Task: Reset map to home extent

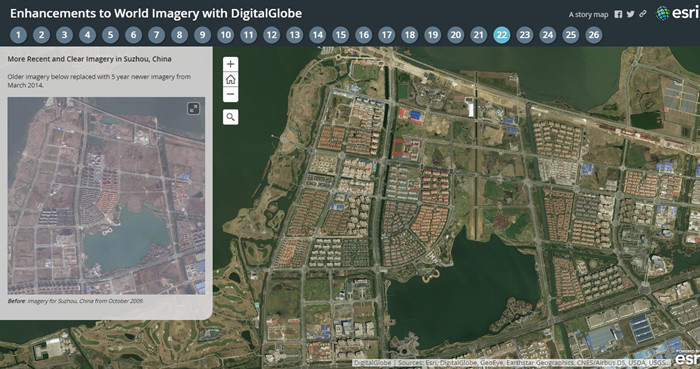Action: 230,79
